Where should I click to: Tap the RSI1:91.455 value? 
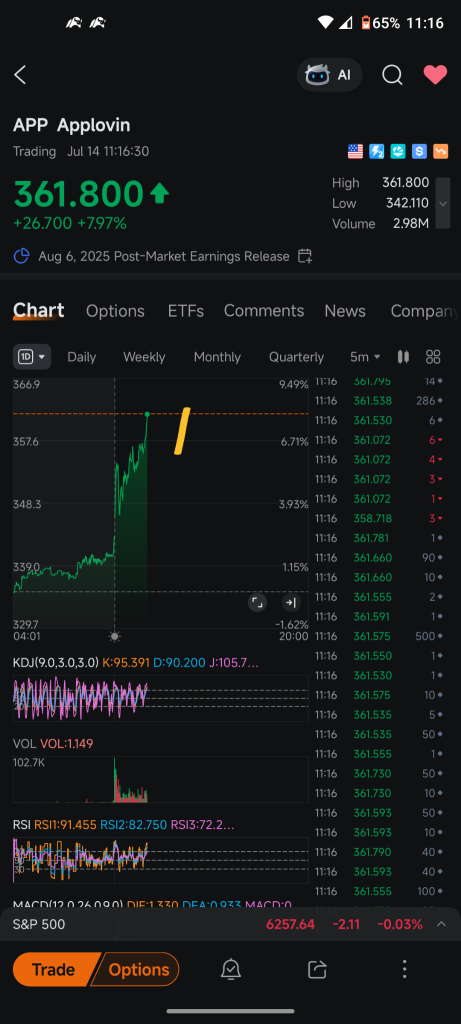(65, 825)
